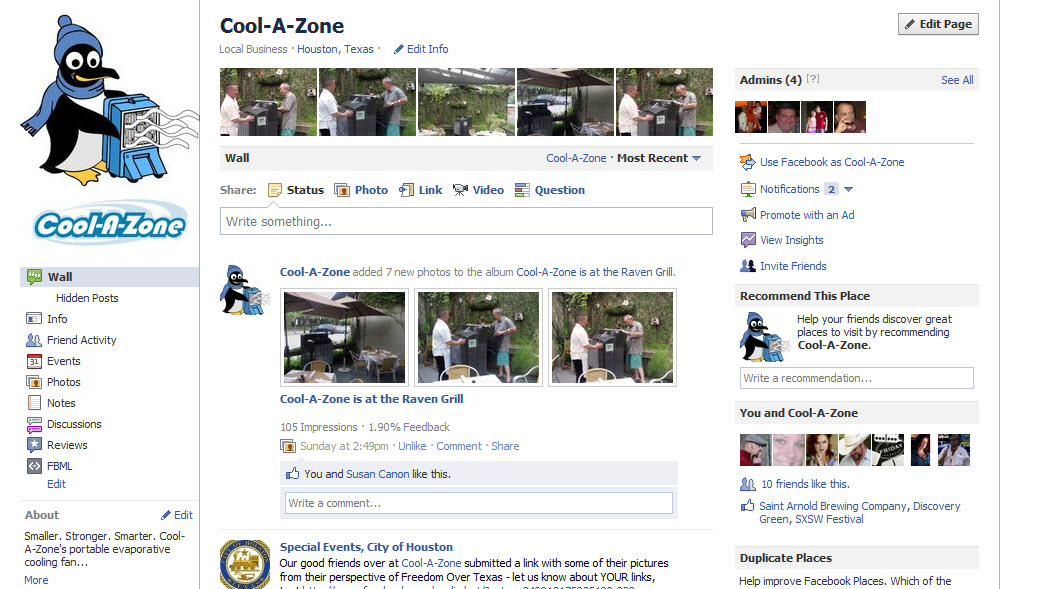Select the Question share icon
The image size is (1048, 589).
(522, 190)
